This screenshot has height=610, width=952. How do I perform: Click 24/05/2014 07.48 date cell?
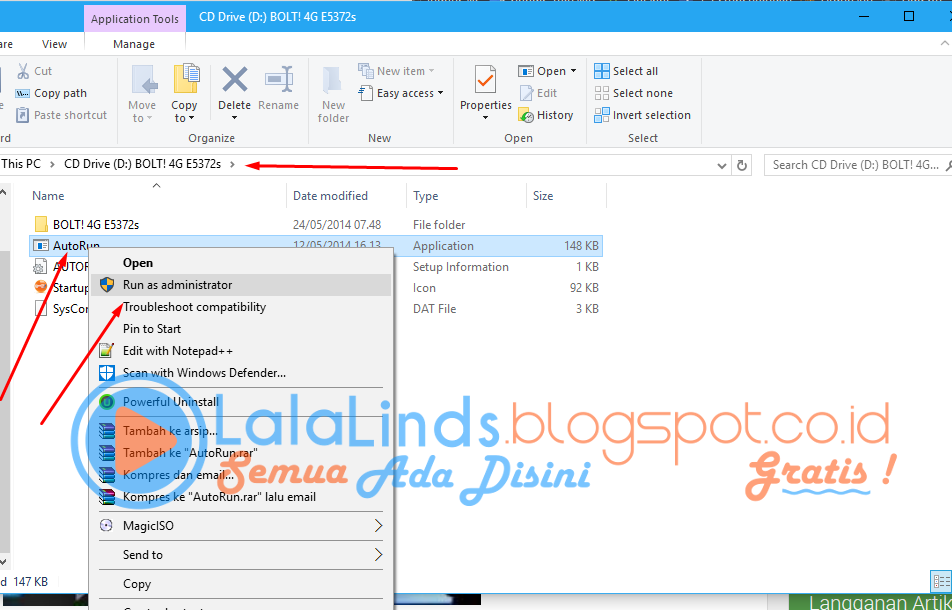pyautogui.click(x=337, y=225)
